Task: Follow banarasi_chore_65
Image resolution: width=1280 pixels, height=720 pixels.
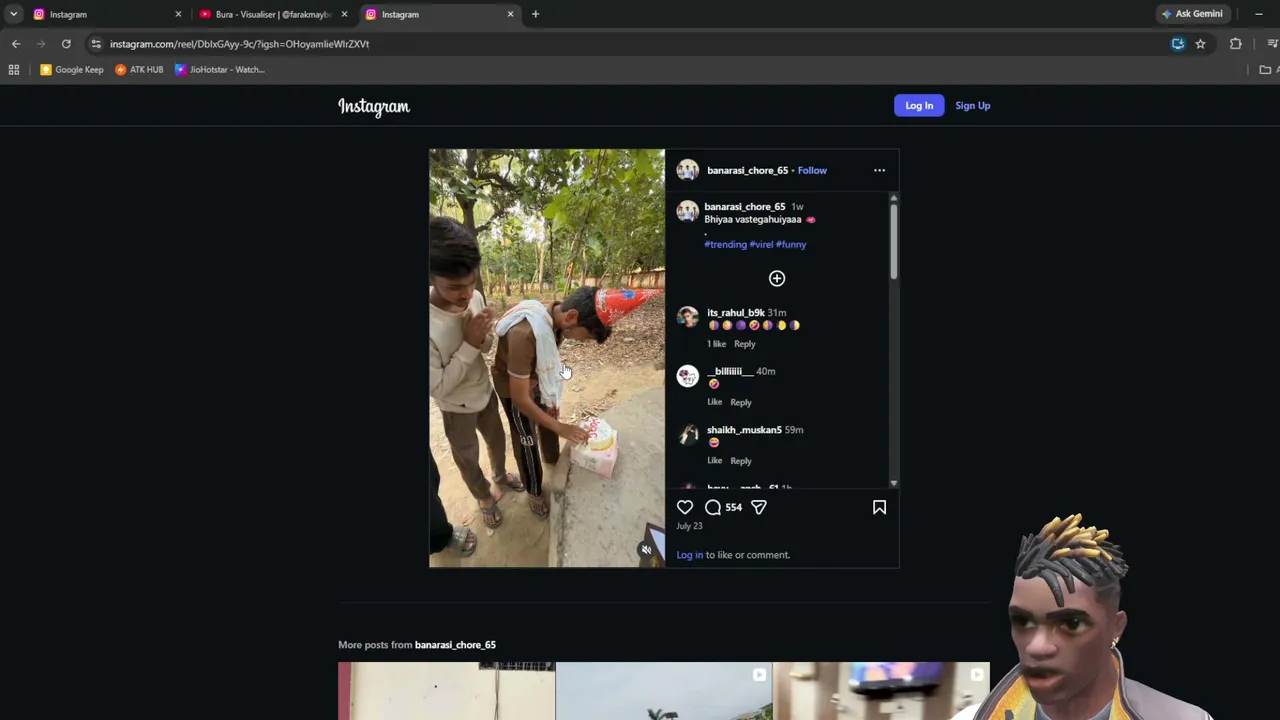Action: [812, 170]
